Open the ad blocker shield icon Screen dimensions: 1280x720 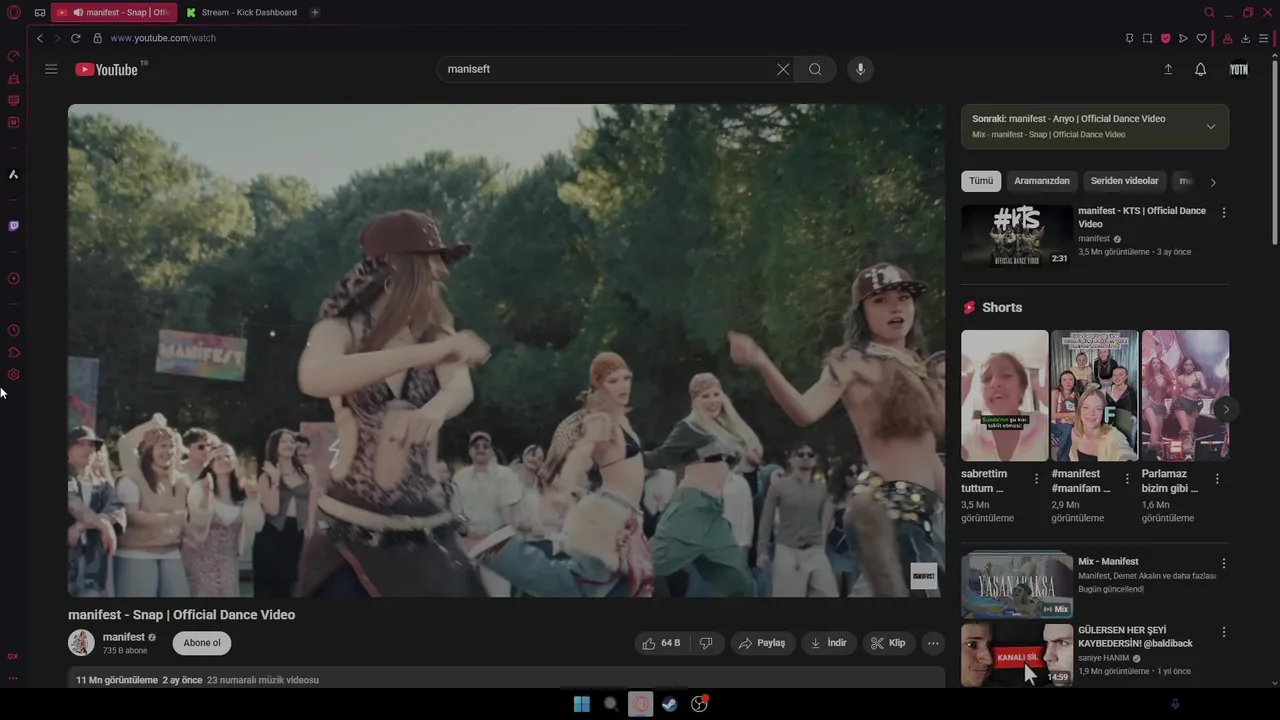tap(1165, 38)
